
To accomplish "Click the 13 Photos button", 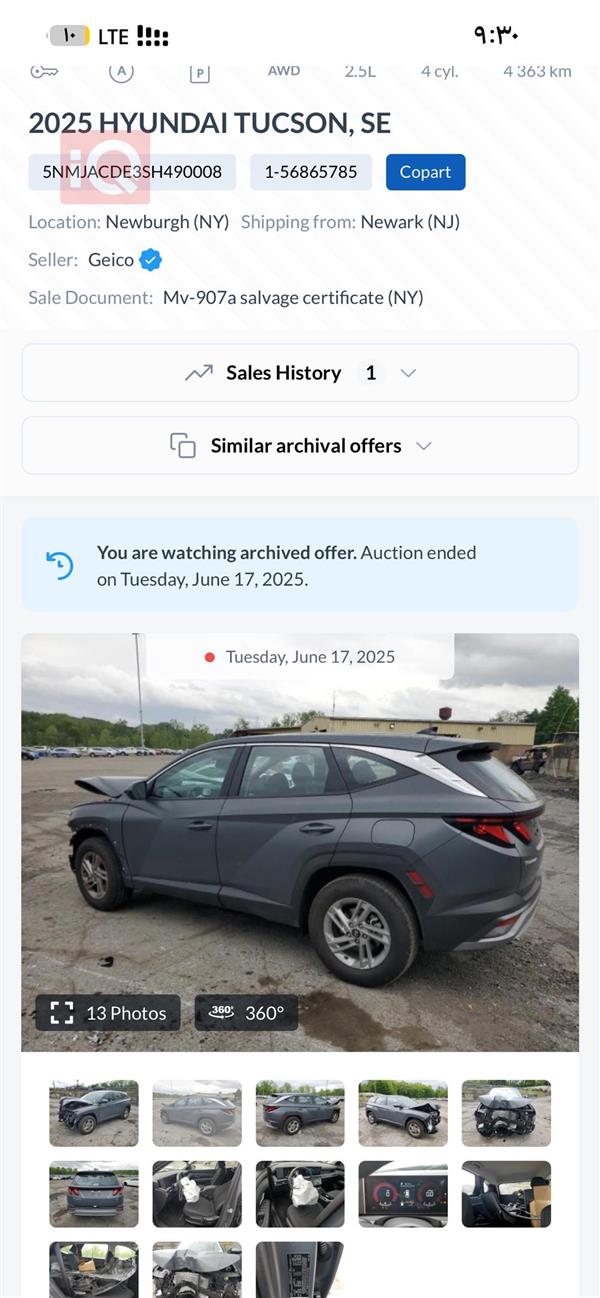I will point(107,1012).
